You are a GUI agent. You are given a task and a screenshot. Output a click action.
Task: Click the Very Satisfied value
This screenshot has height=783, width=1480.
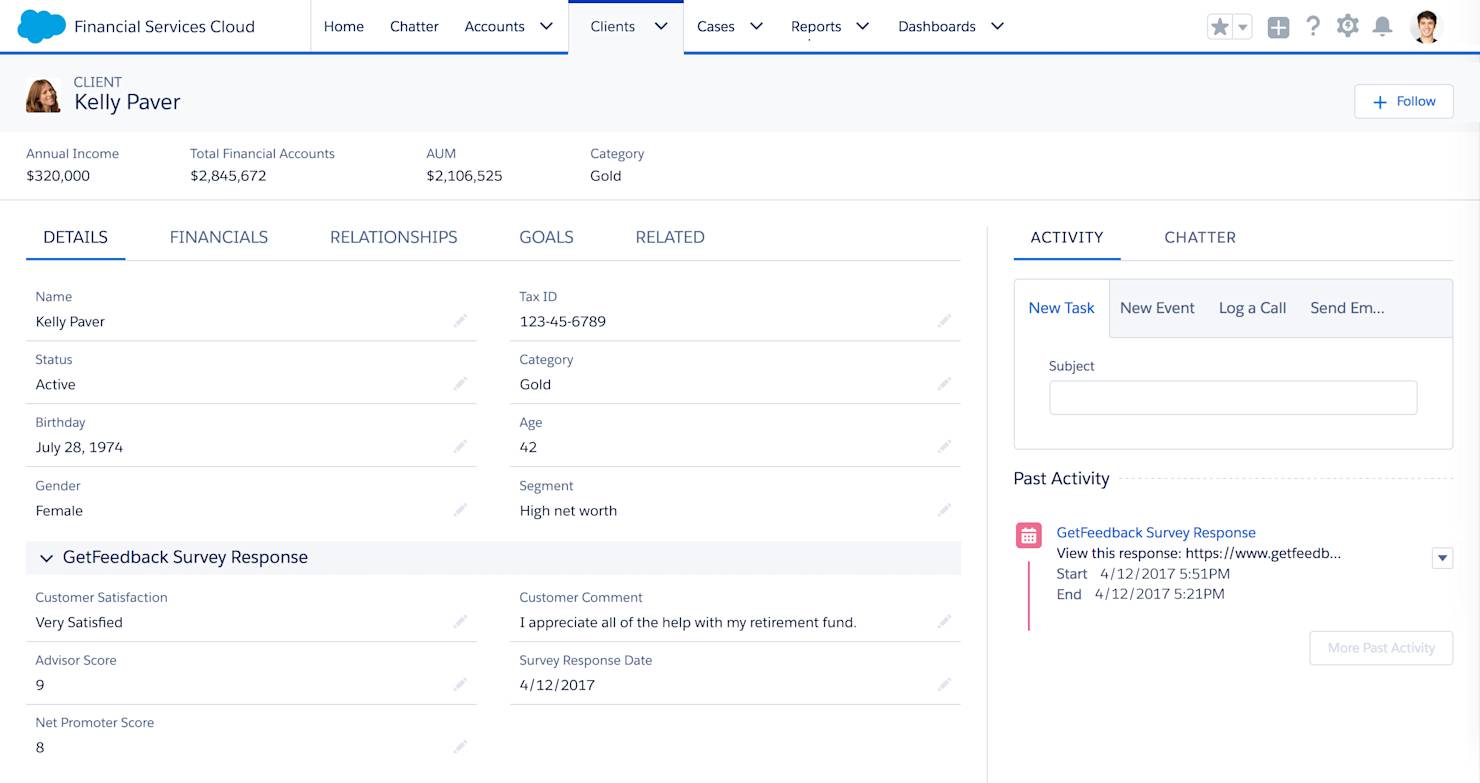[x=79, y=623]
